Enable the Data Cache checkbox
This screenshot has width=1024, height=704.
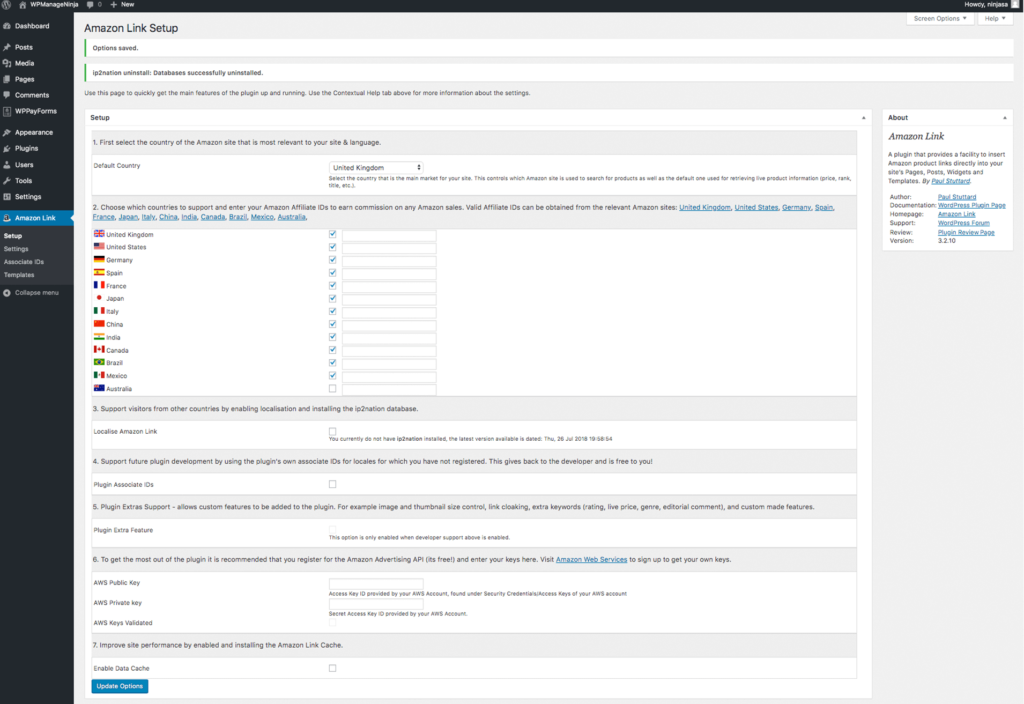click(332, 668)
